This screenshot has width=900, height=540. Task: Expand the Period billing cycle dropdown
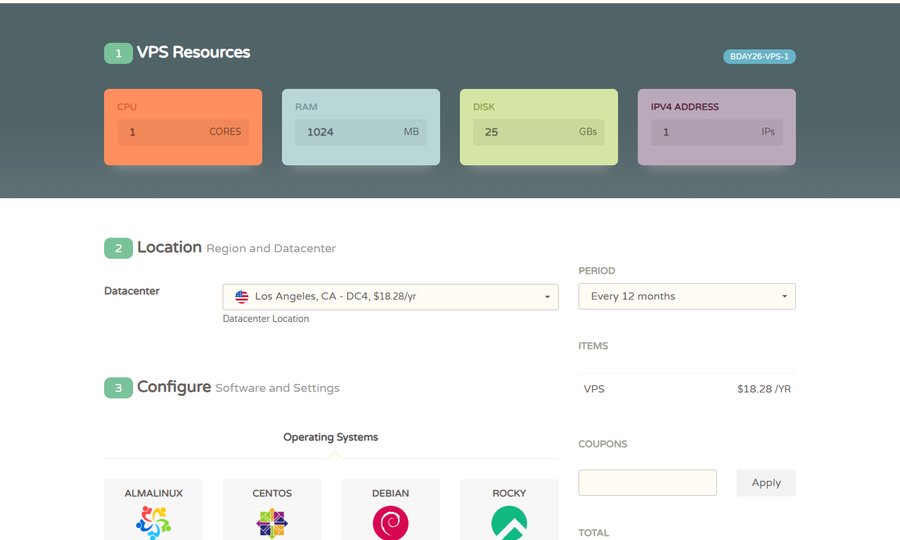686,296
